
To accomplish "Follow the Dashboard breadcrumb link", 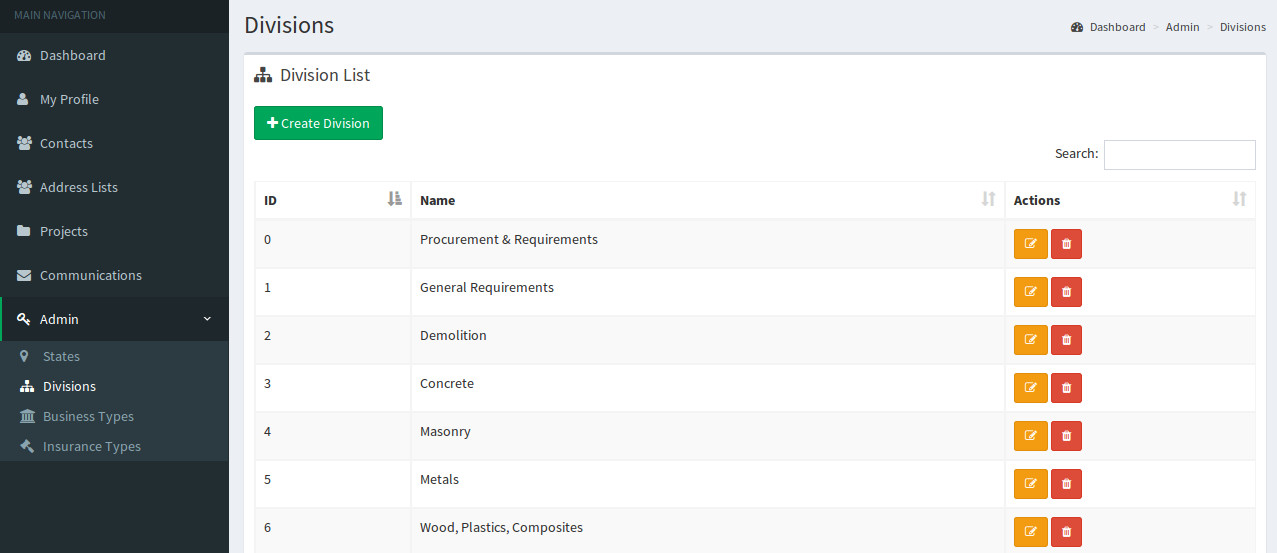I will [x=1117, y=27].
